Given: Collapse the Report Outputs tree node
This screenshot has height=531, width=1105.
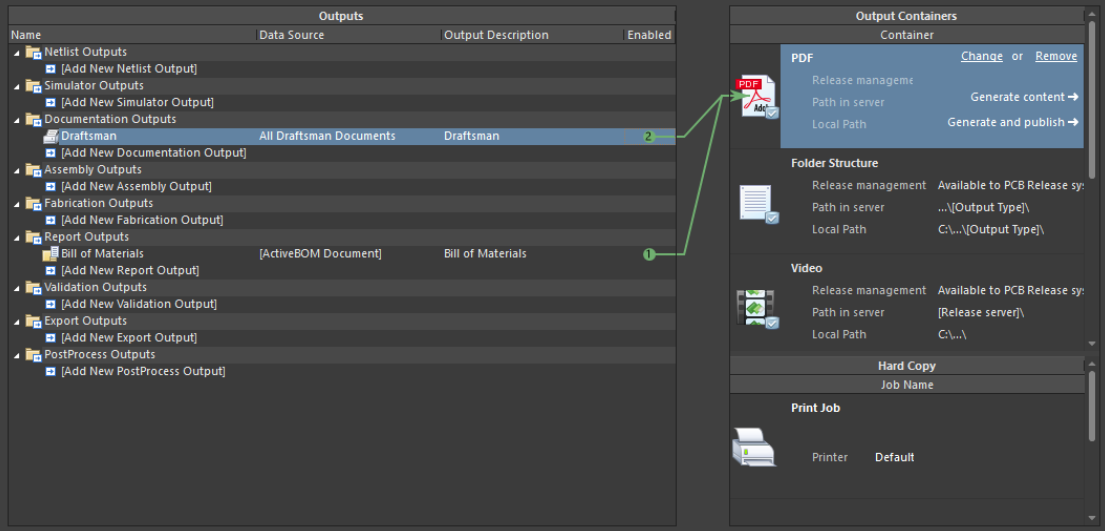Looking at the screenshot, I should 17,238.
